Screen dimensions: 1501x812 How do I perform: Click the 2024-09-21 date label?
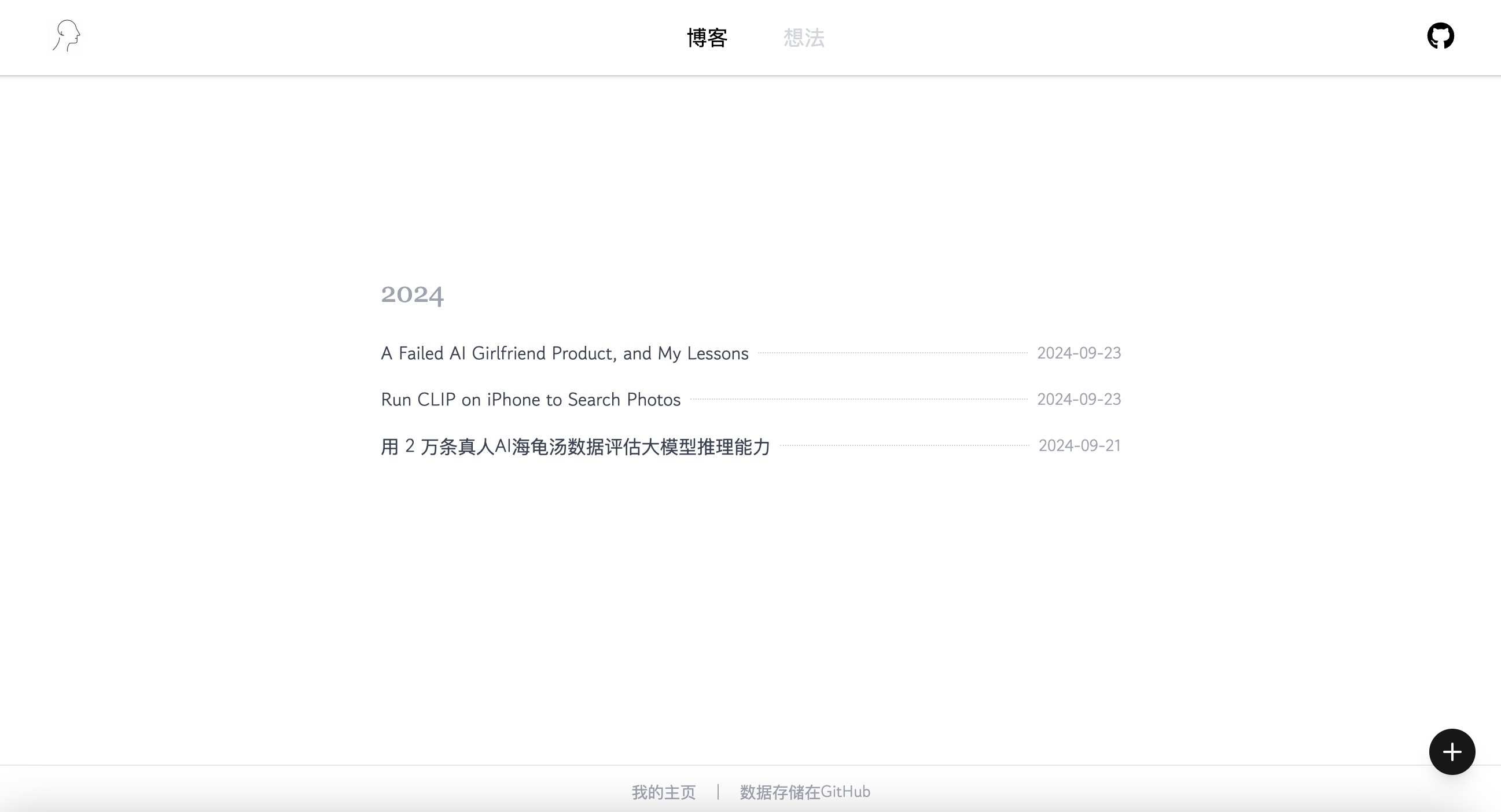(1079, 445)
